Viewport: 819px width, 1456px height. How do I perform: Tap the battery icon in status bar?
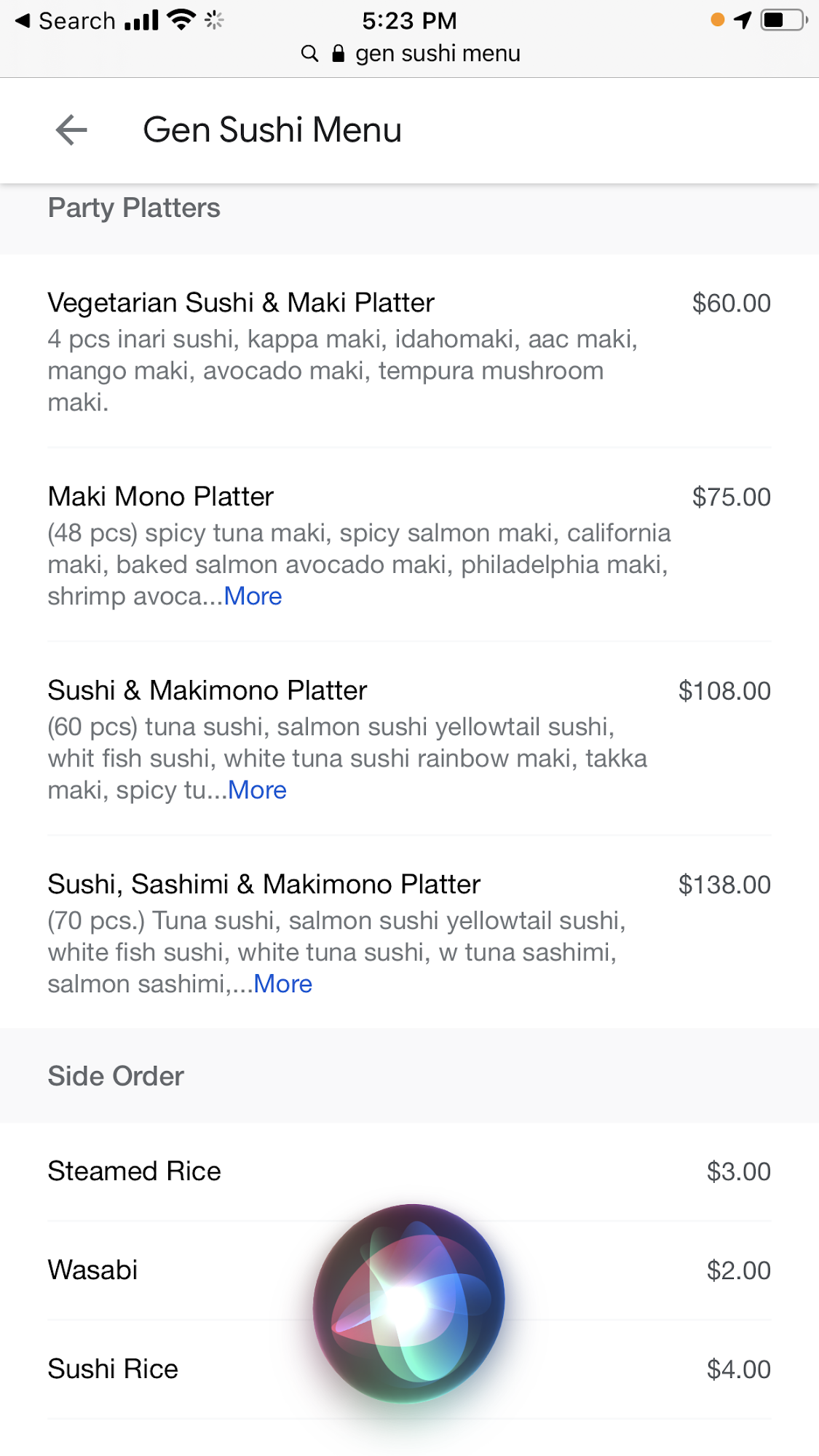(783, 20)
